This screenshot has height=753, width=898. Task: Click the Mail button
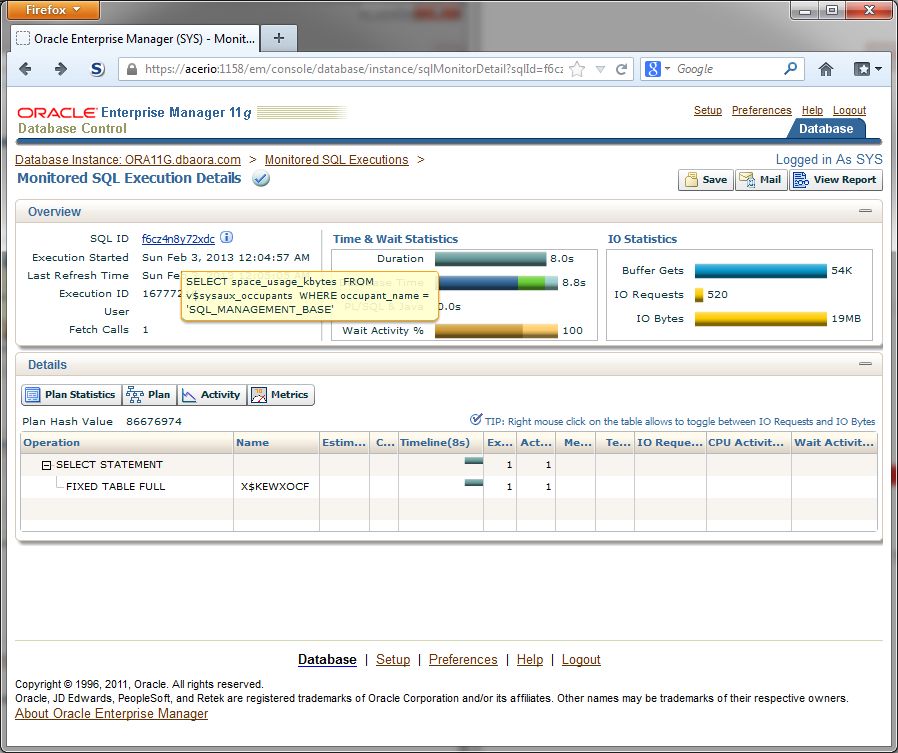click(x=761, y=180)
